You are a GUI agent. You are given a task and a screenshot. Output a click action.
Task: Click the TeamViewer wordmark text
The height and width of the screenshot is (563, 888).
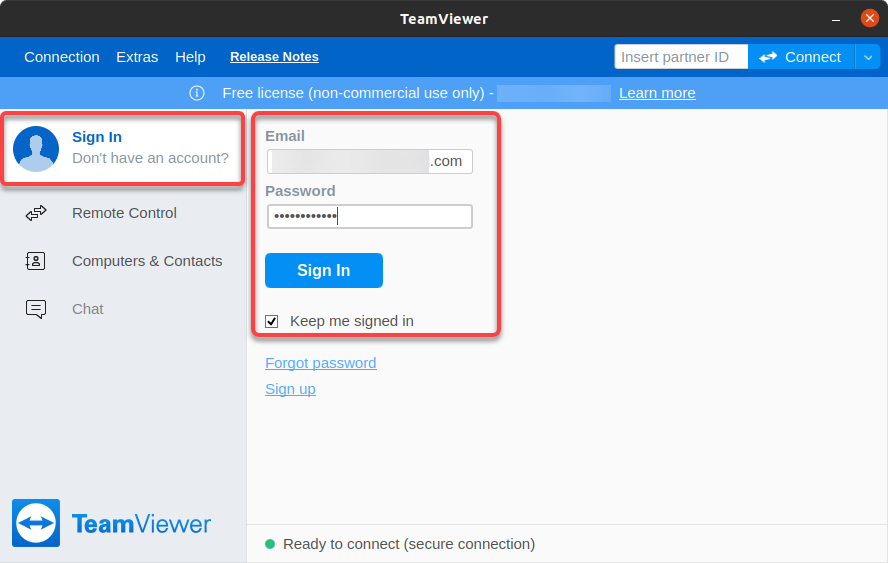(x=141, y=524)
